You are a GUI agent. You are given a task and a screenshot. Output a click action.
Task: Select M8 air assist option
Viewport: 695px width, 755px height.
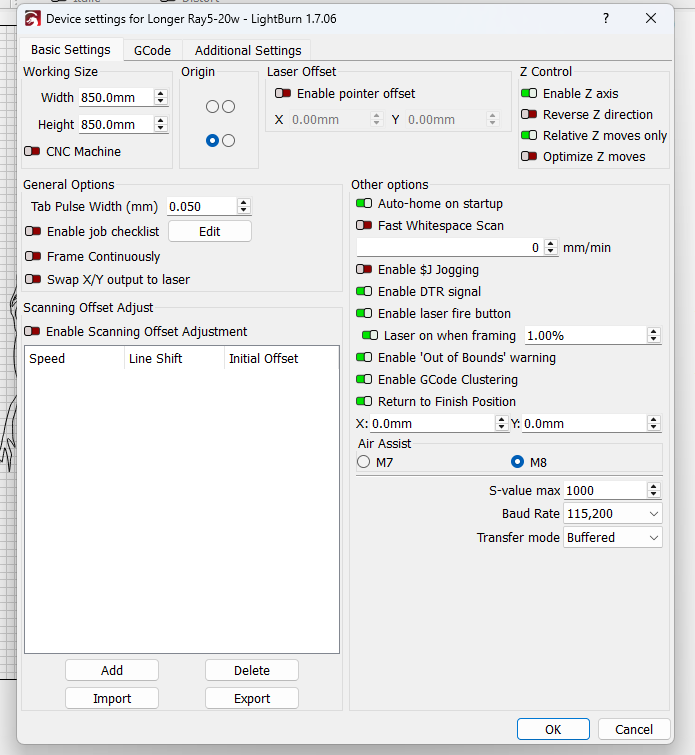coord(517,462)
